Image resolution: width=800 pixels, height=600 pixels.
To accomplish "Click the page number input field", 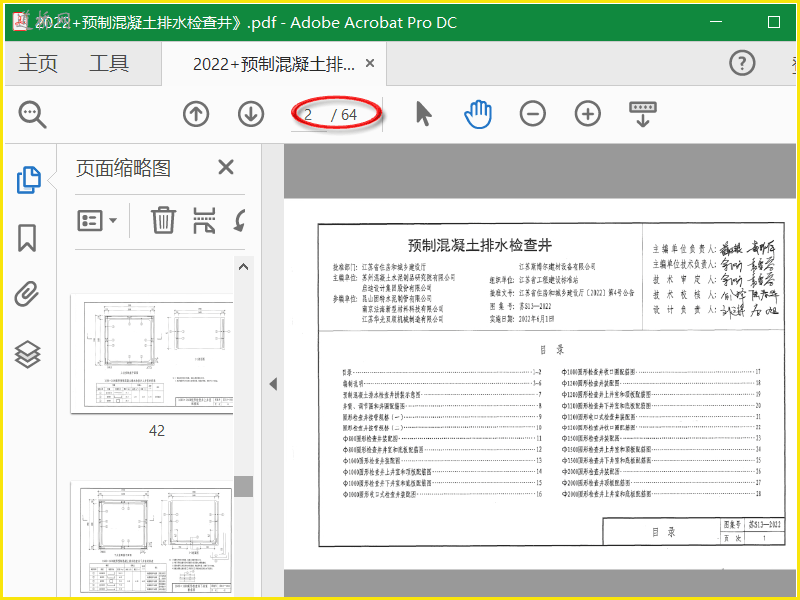I will click(x=309, y=114).
